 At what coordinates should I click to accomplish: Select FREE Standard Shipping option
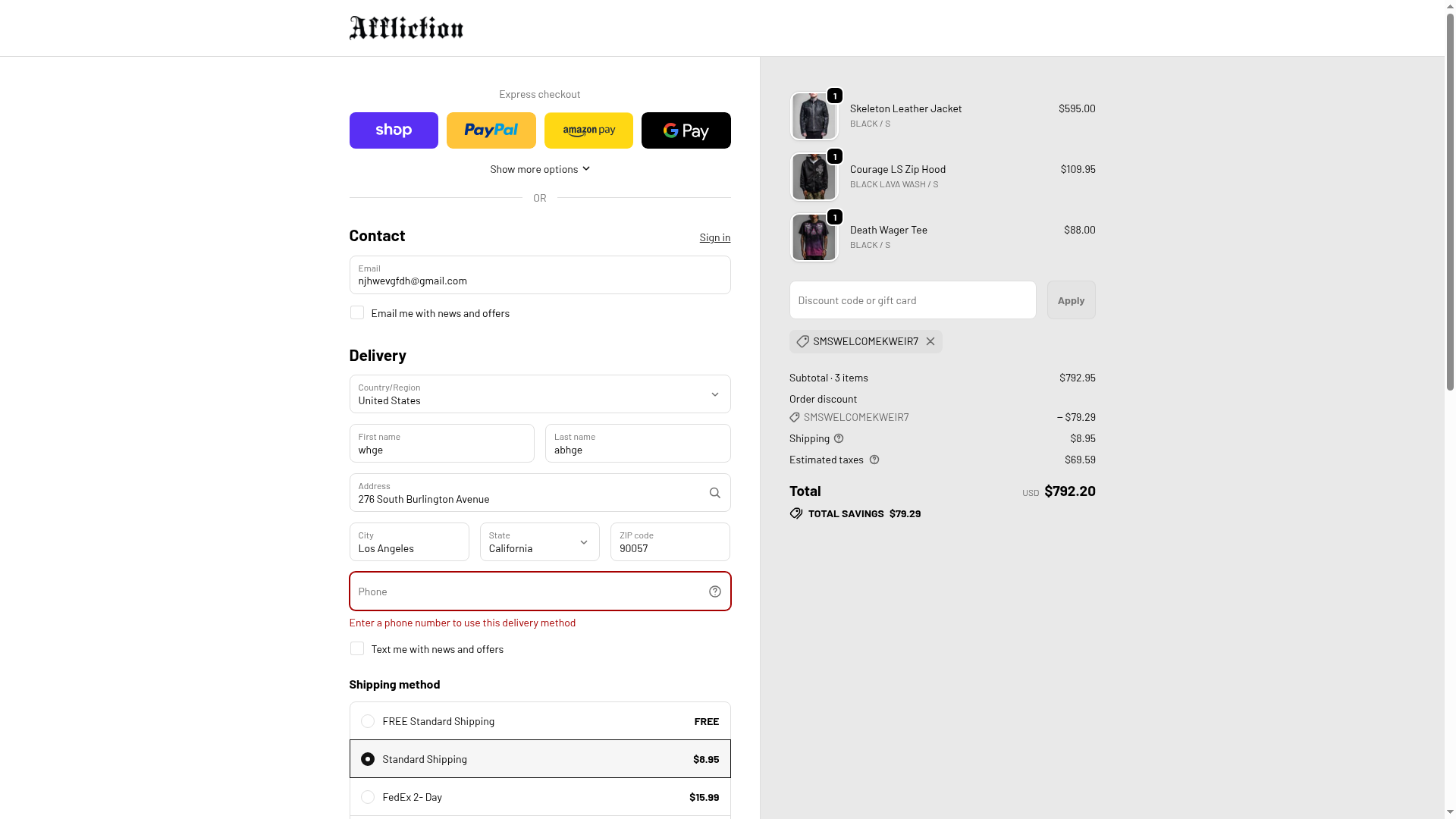click(368, 721)
